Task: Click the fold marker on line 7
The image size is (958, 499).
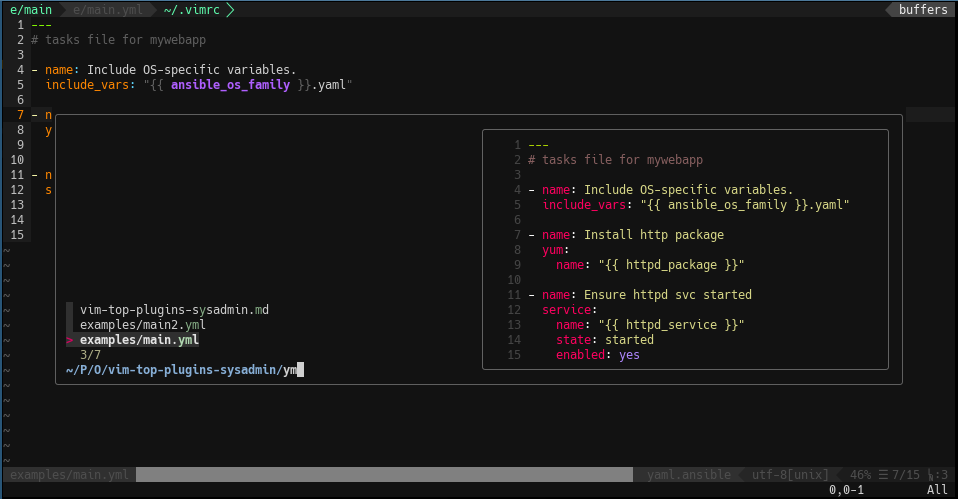Action: (x=35, y=115)
